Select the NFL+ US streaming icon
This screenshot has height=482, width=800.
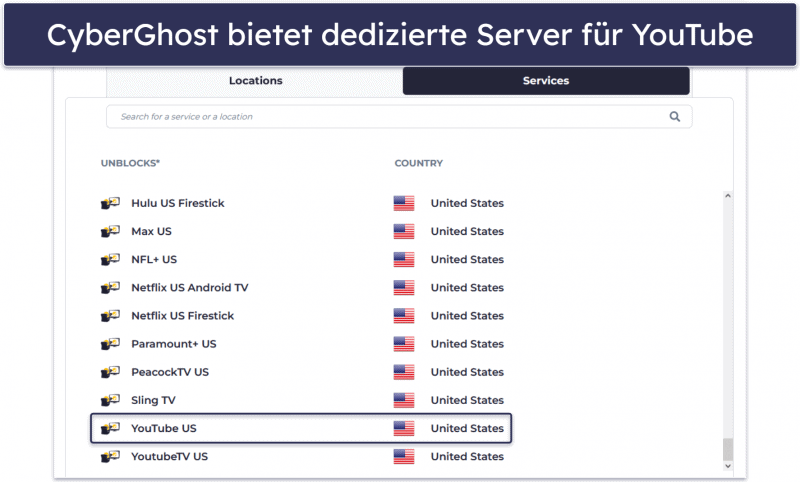click(x=110, y=259)
